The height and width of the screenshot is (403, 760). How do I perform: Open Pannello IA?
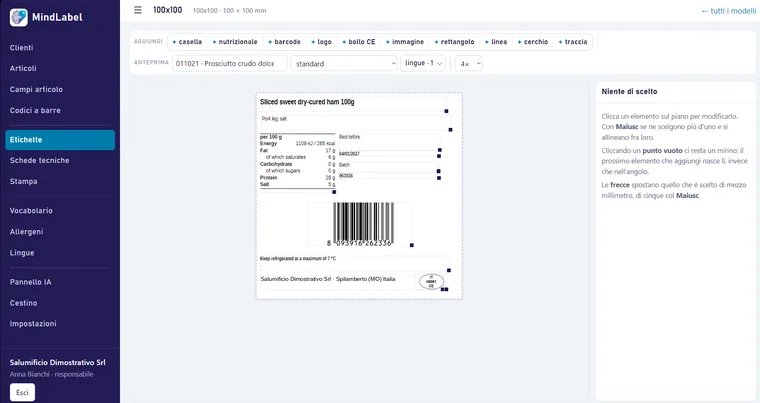click(x=30, y=282)
